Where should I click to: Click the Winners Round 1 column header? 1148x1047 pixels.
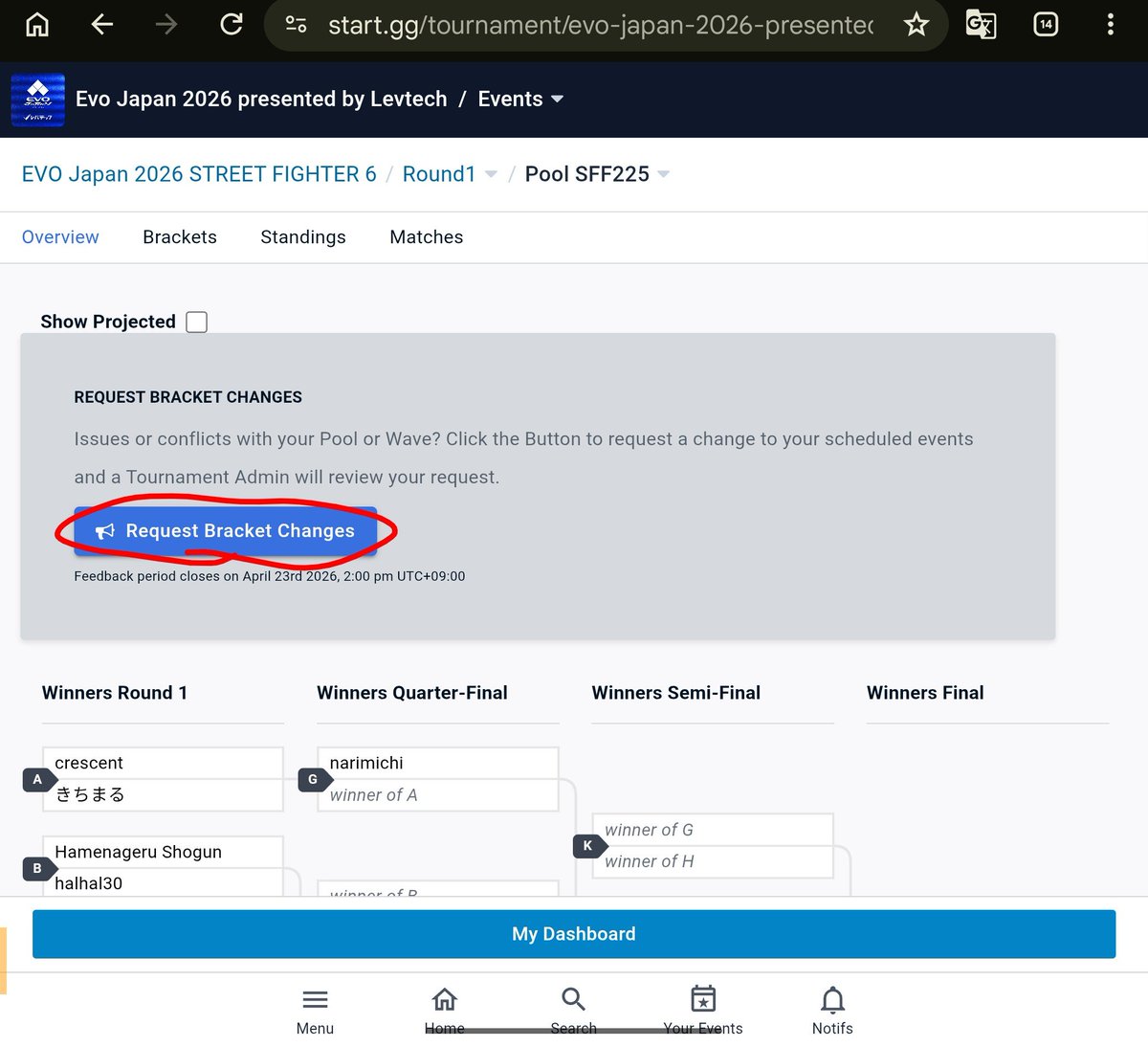tap(115, 693)
